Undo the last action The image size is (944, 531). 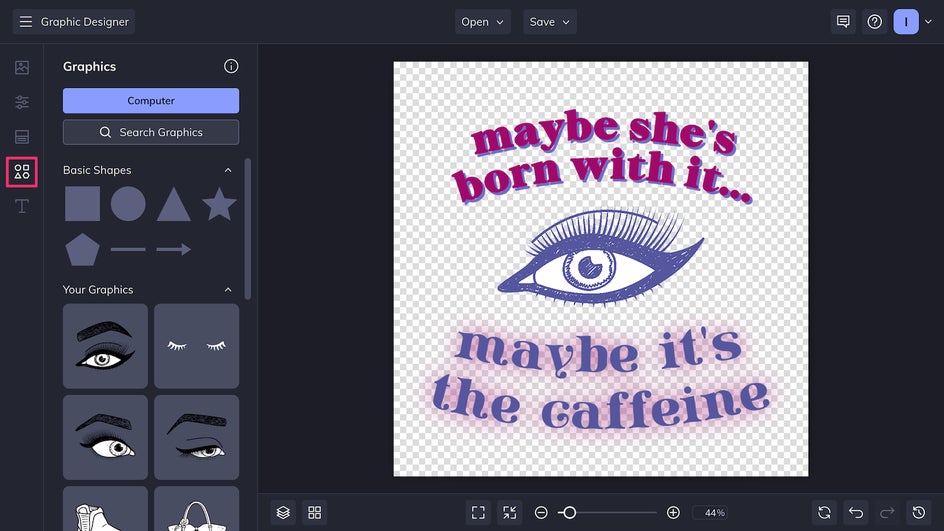tap(856, 512)
